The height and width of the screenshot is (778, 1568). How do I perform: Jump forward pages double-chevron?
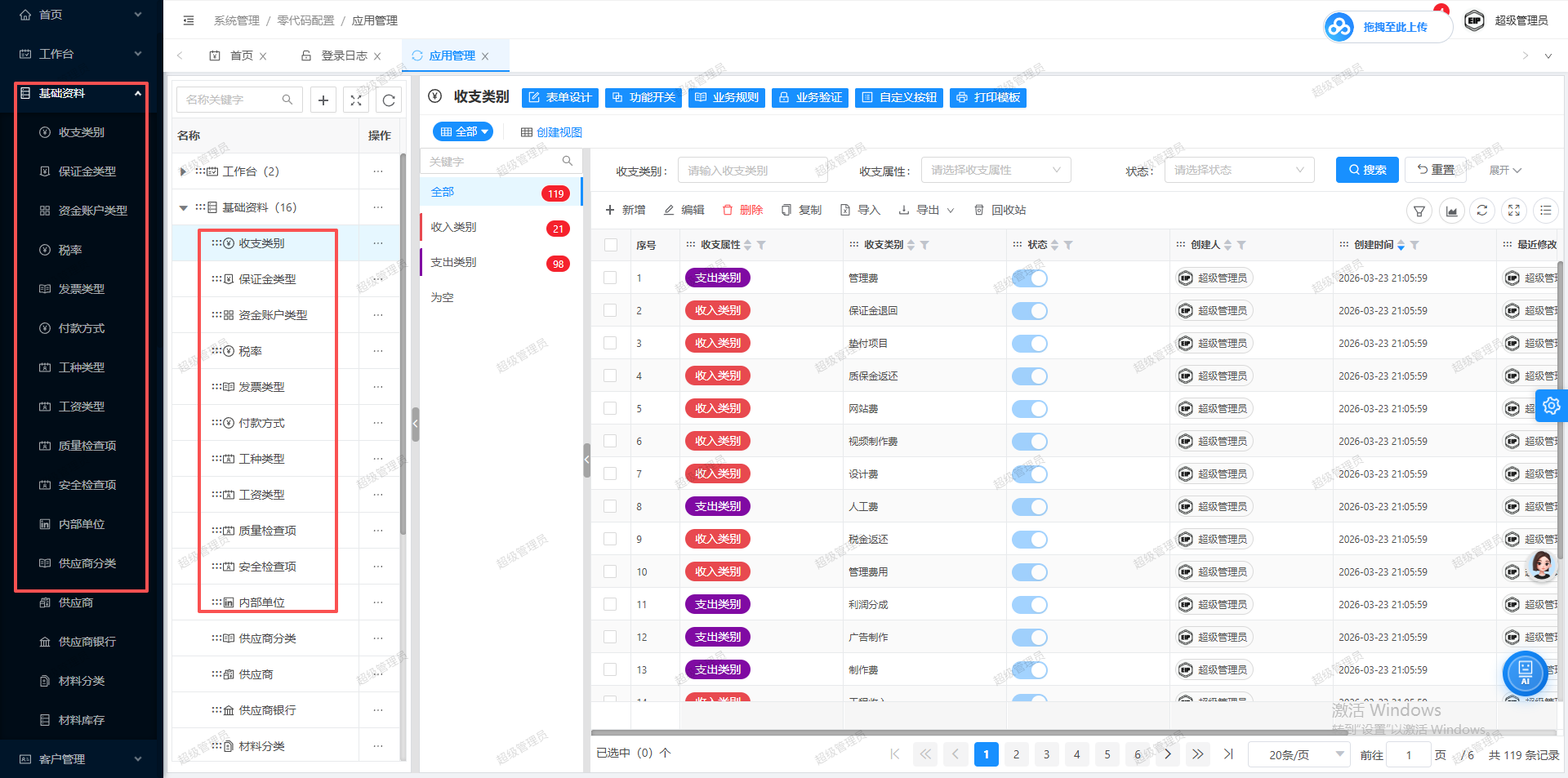(1197, 754)
